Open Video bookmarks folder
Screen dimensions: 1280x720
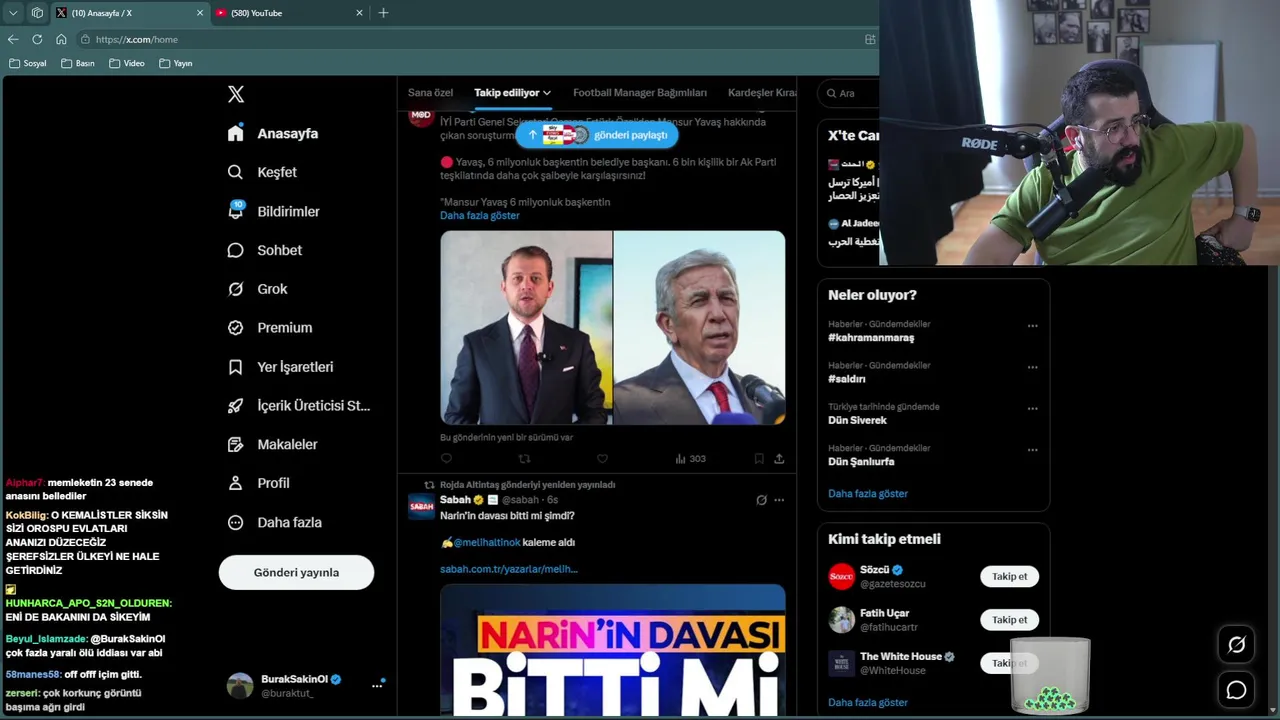click(x=127, y=63)
